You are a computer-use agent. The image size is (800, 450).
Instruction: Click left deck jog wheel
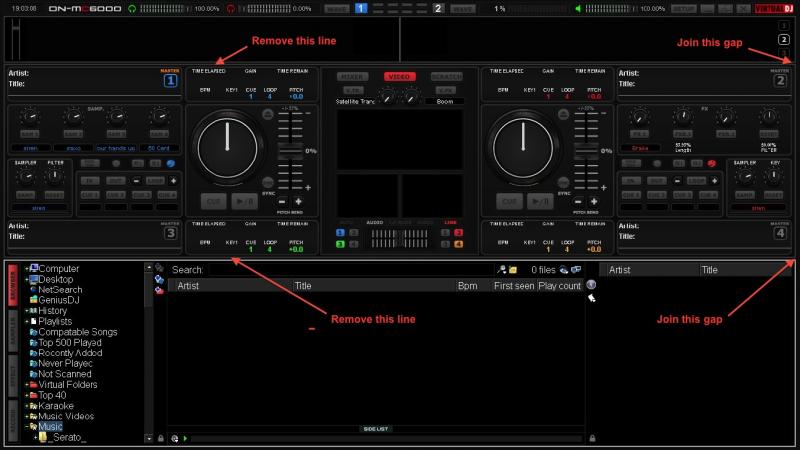point(228,148)
